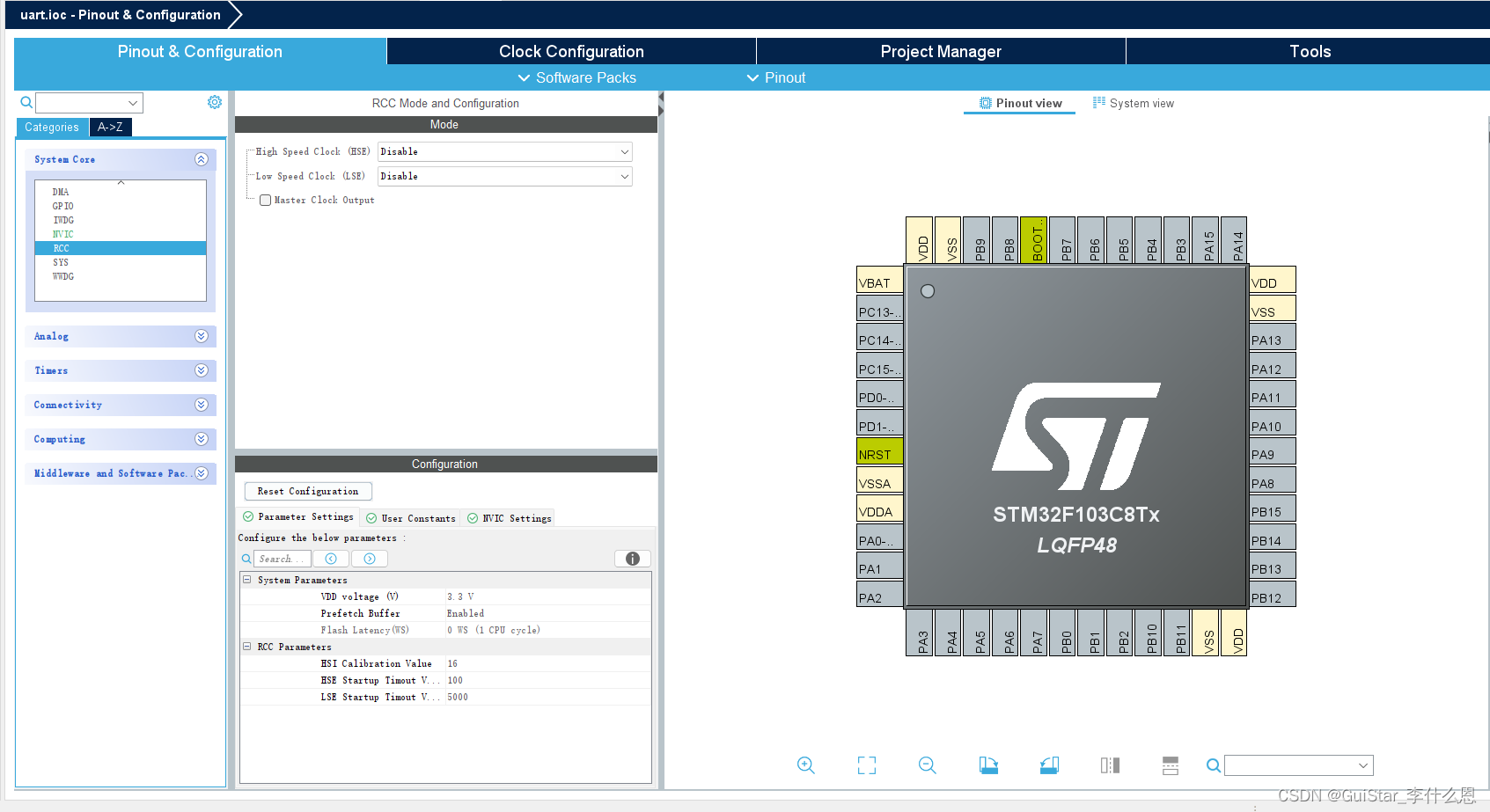1490x812 pixels.
Task: Show parameter info with the i icon
Action: 632,559
